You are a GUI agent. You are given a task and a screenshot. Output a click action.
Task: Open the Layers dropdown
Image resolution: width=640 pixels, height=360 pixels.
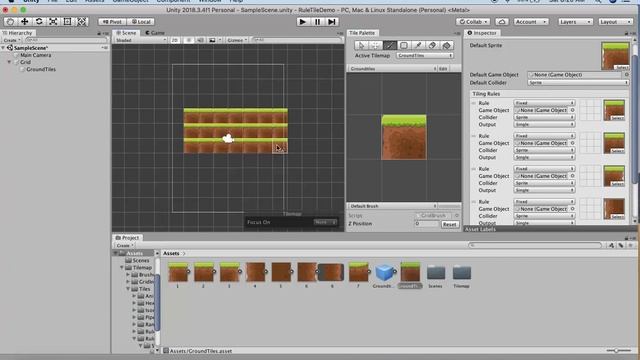coord(576,22)
